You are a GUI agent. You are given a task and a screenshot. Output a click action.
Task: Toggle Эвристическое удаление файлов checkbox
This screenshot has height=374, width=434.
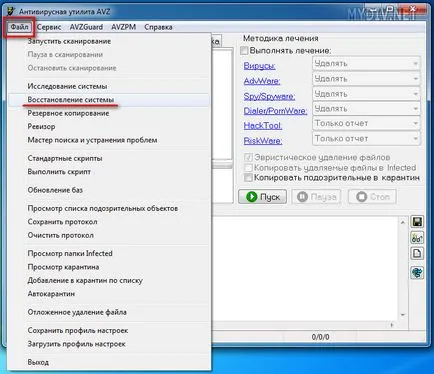click(248, 157)
